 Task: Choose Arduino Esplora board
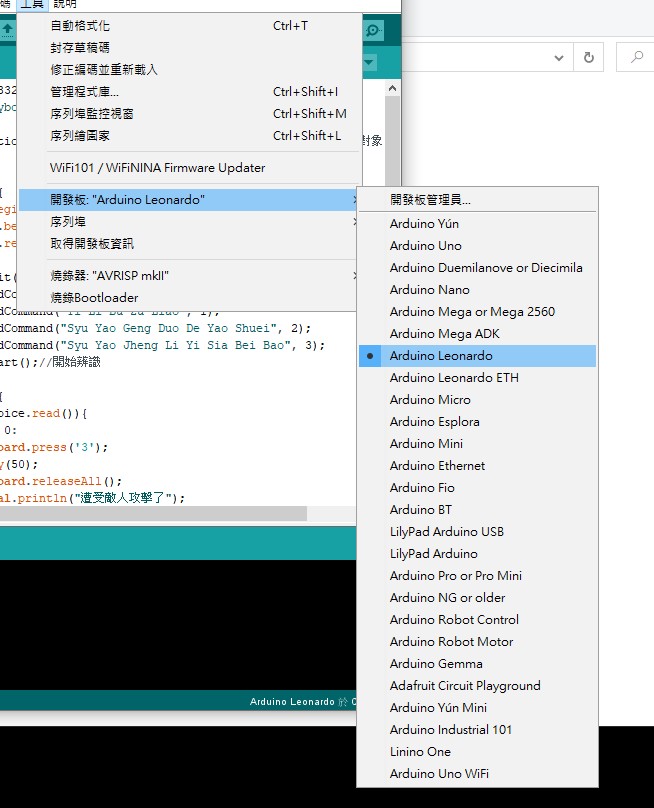click(x=477, y=422)
